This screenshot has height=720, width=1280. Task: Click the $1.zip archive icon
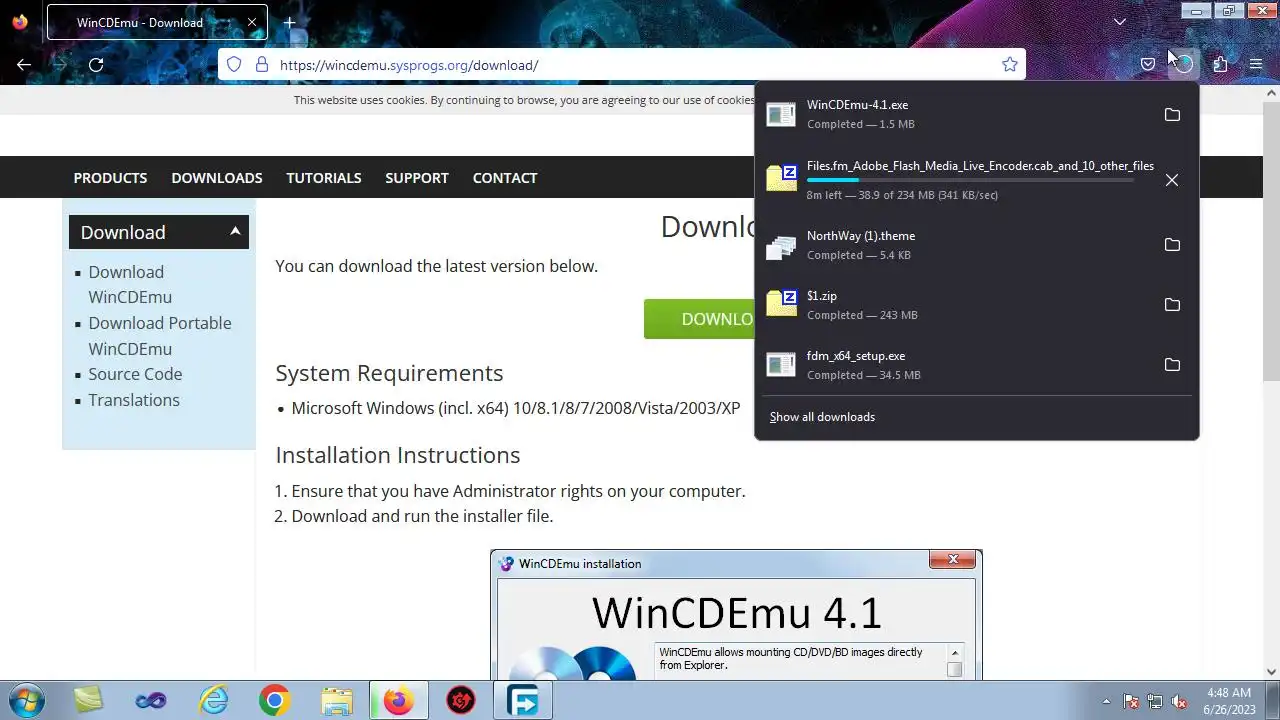point(781,304)
